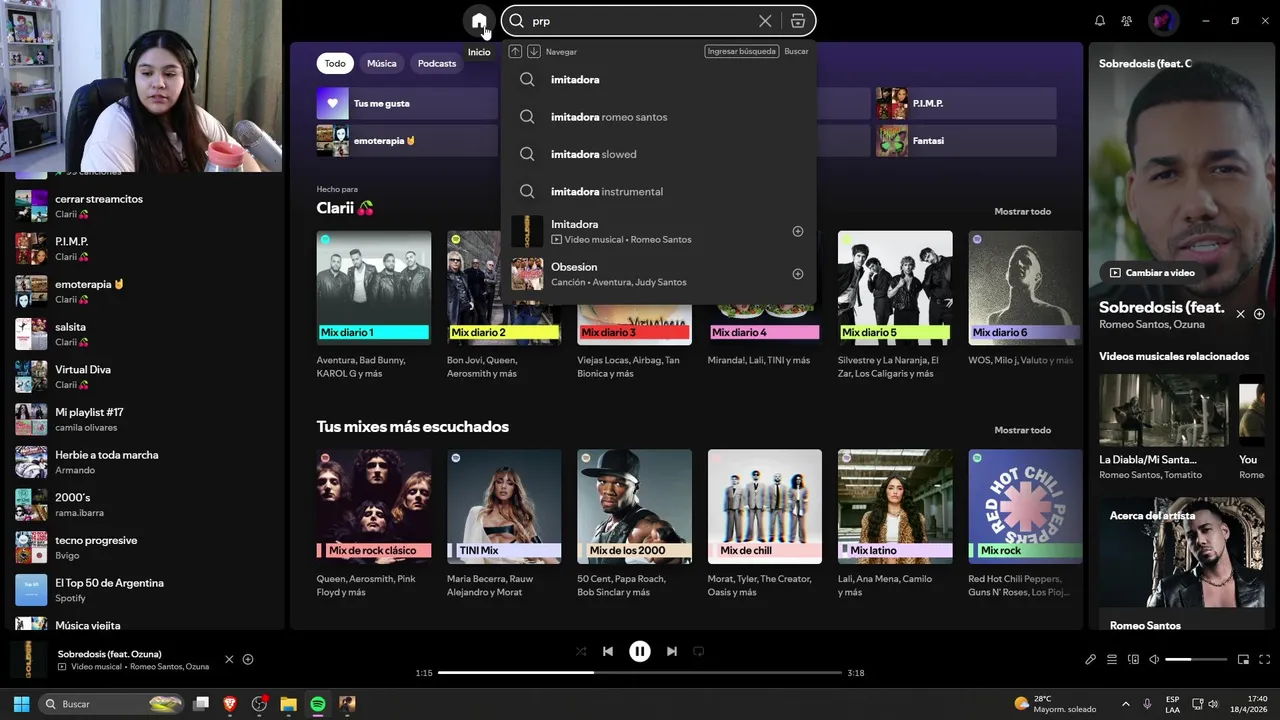This screenshot has height=720, width=1280.
Task: Select the Todo filter chip
Action: click(335, 63)
